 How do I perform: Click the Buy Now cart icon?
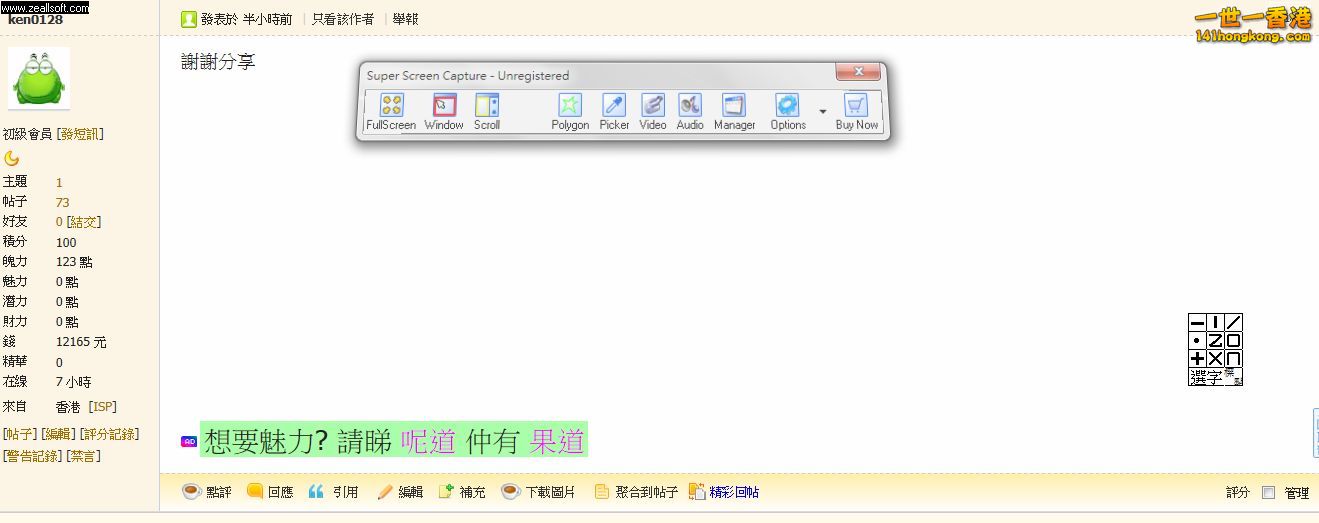856,111
